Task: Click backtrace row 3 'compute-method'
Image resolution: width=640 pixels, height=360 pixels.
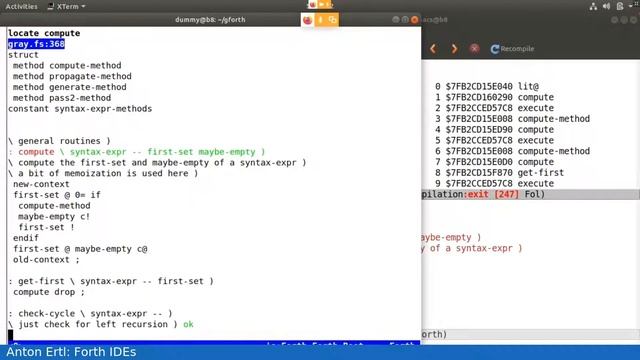Action: coord(512,119)
